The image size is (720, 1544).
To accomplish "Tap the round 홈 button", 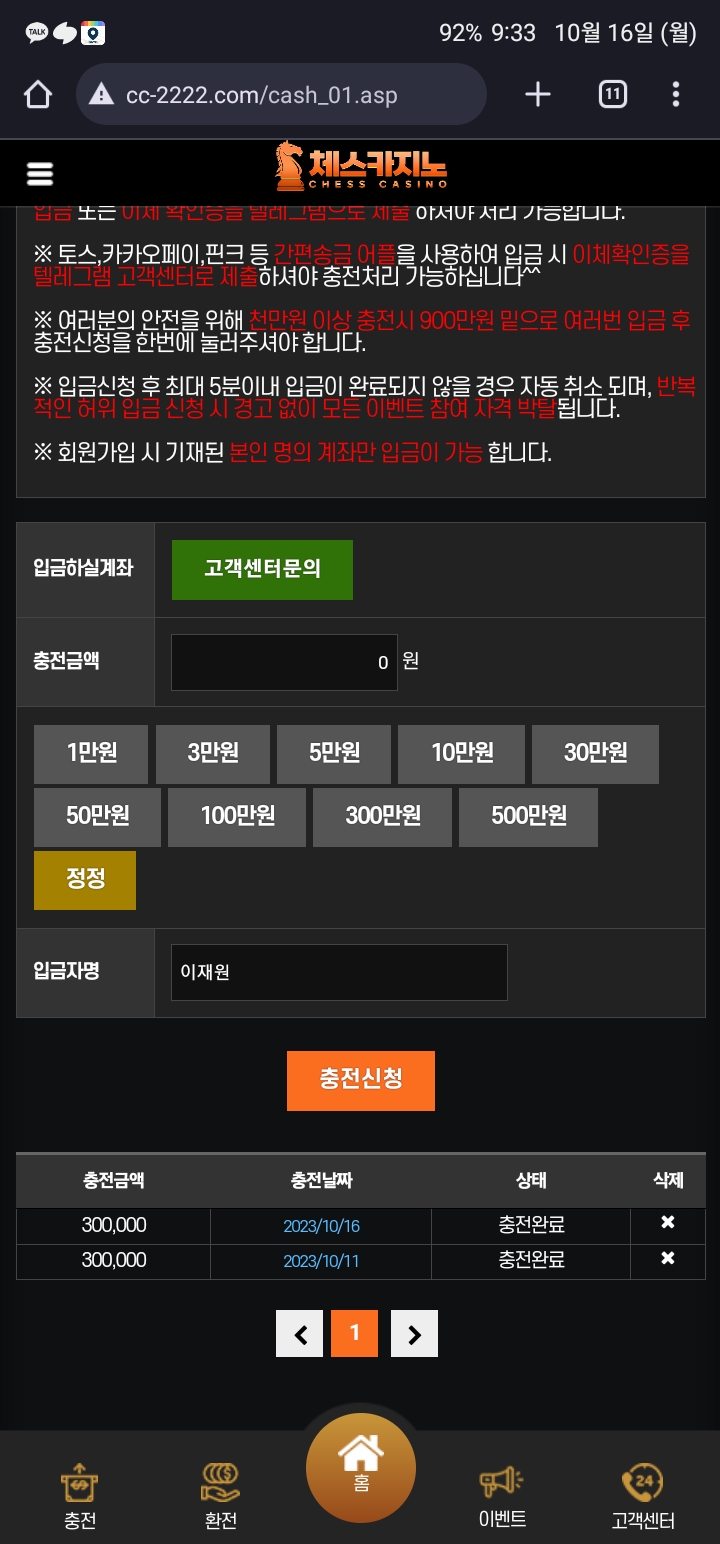I will point(361,1469).
